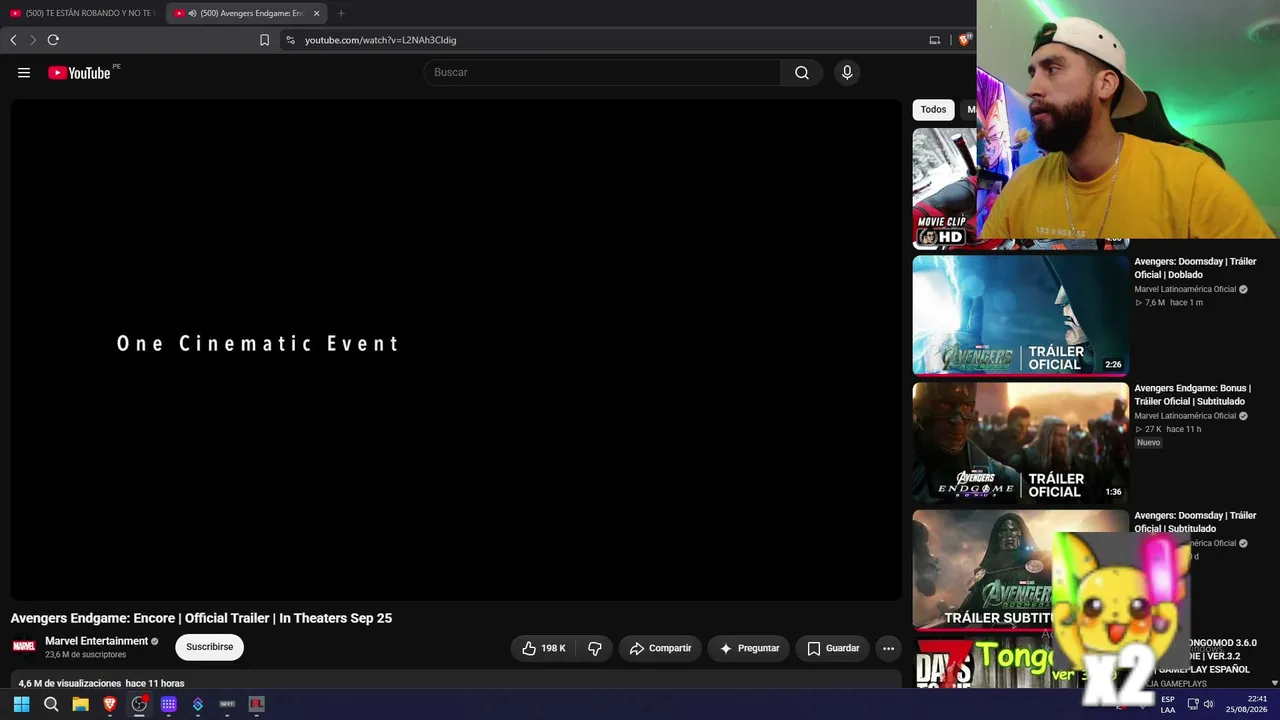Focus the Buscar search field
Screen dimensions: 1280x720
[602, 72]
